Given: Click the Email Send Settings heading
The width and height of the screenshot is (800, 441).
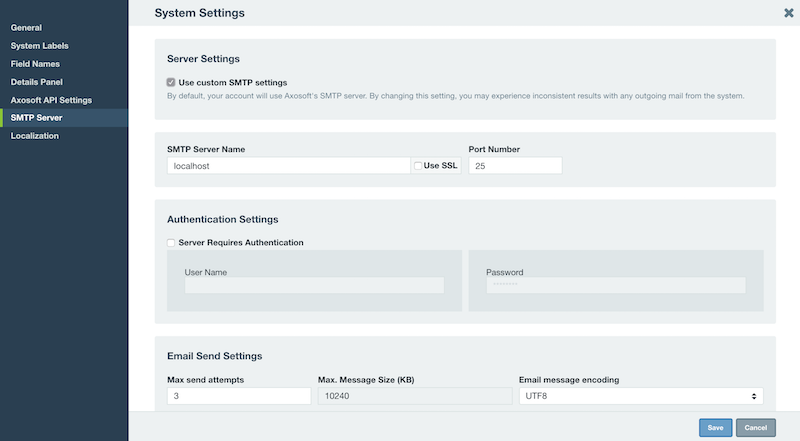Looking at the screenshot, I should pyautogui.click(x=214, y=356).
